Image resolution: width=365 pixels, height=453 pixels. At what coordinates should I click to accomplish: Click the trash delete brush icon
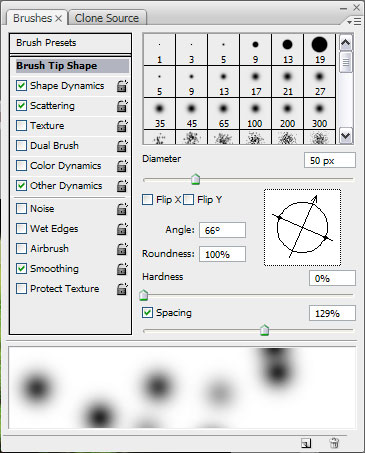point(334,443)
